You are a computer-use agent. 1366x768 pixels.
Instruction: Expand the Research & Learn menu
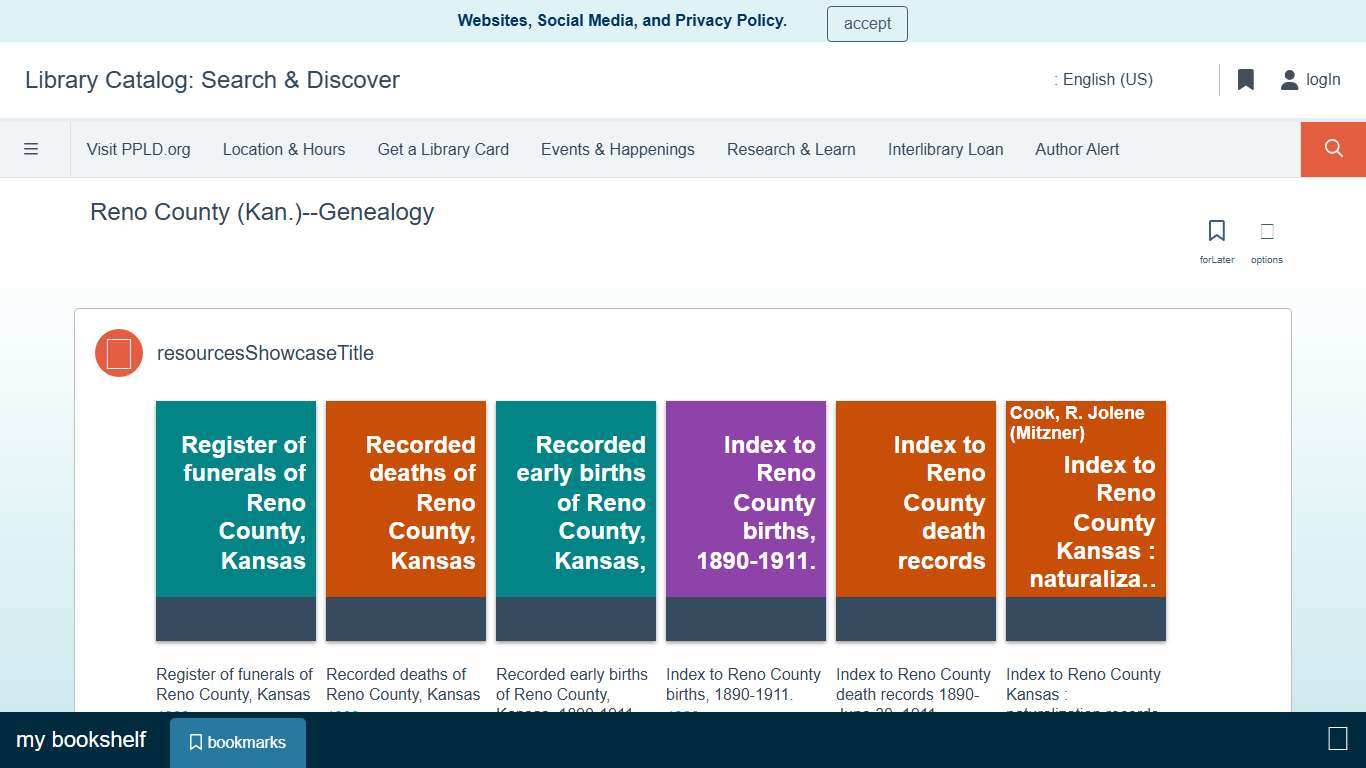[x=791, y=149]
